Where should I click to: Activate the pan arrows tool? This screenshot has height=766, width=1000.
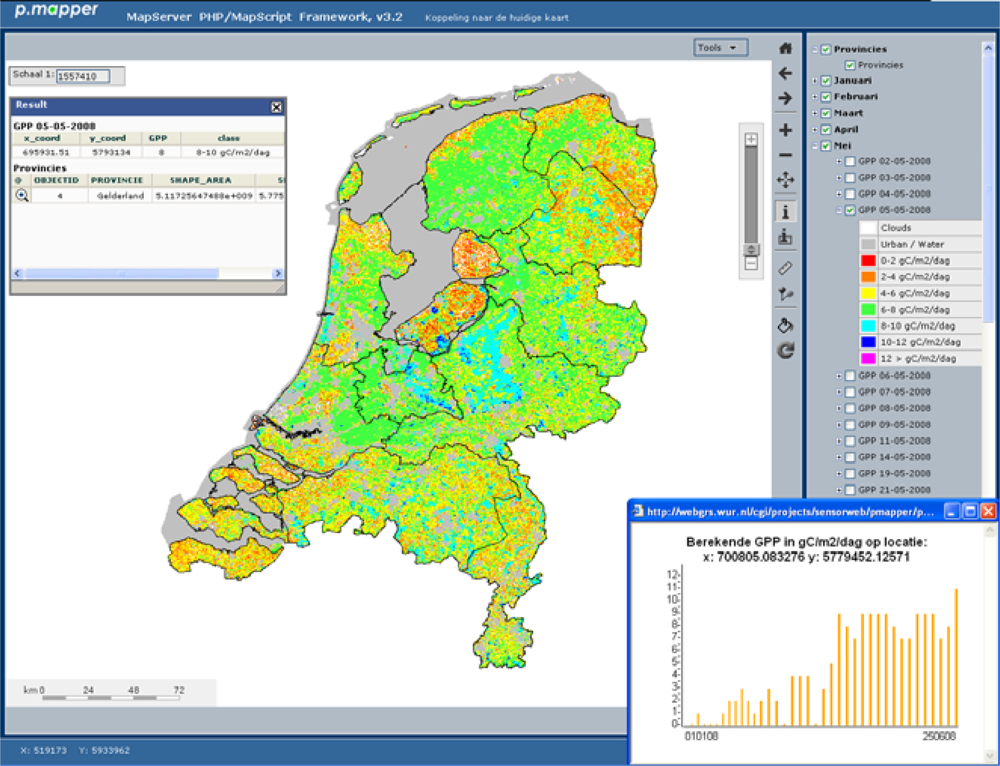click(x=785, y=180)
